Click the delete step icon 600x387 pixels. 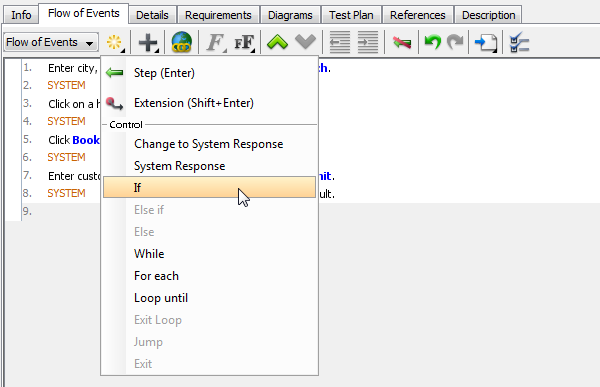coord(402,42)
